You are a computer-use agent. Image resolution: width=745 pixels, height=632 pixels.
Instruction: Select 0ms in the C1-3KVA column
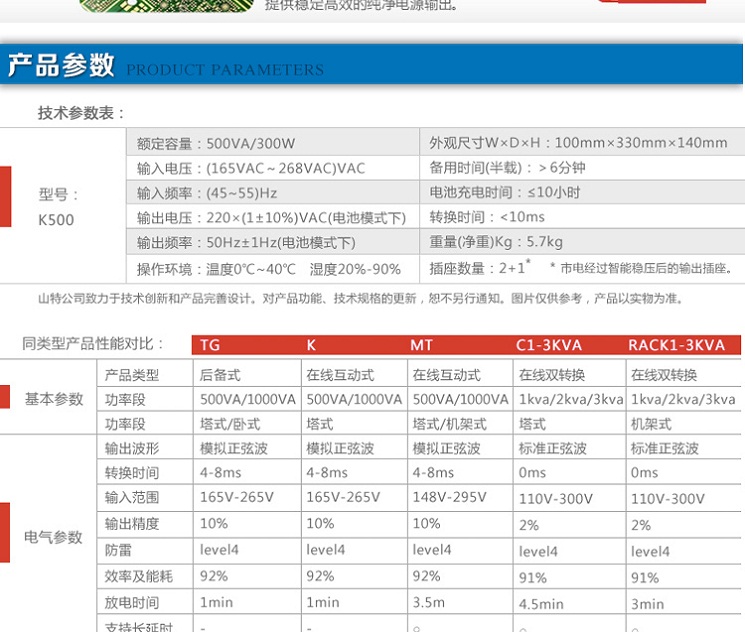[532, 473]
